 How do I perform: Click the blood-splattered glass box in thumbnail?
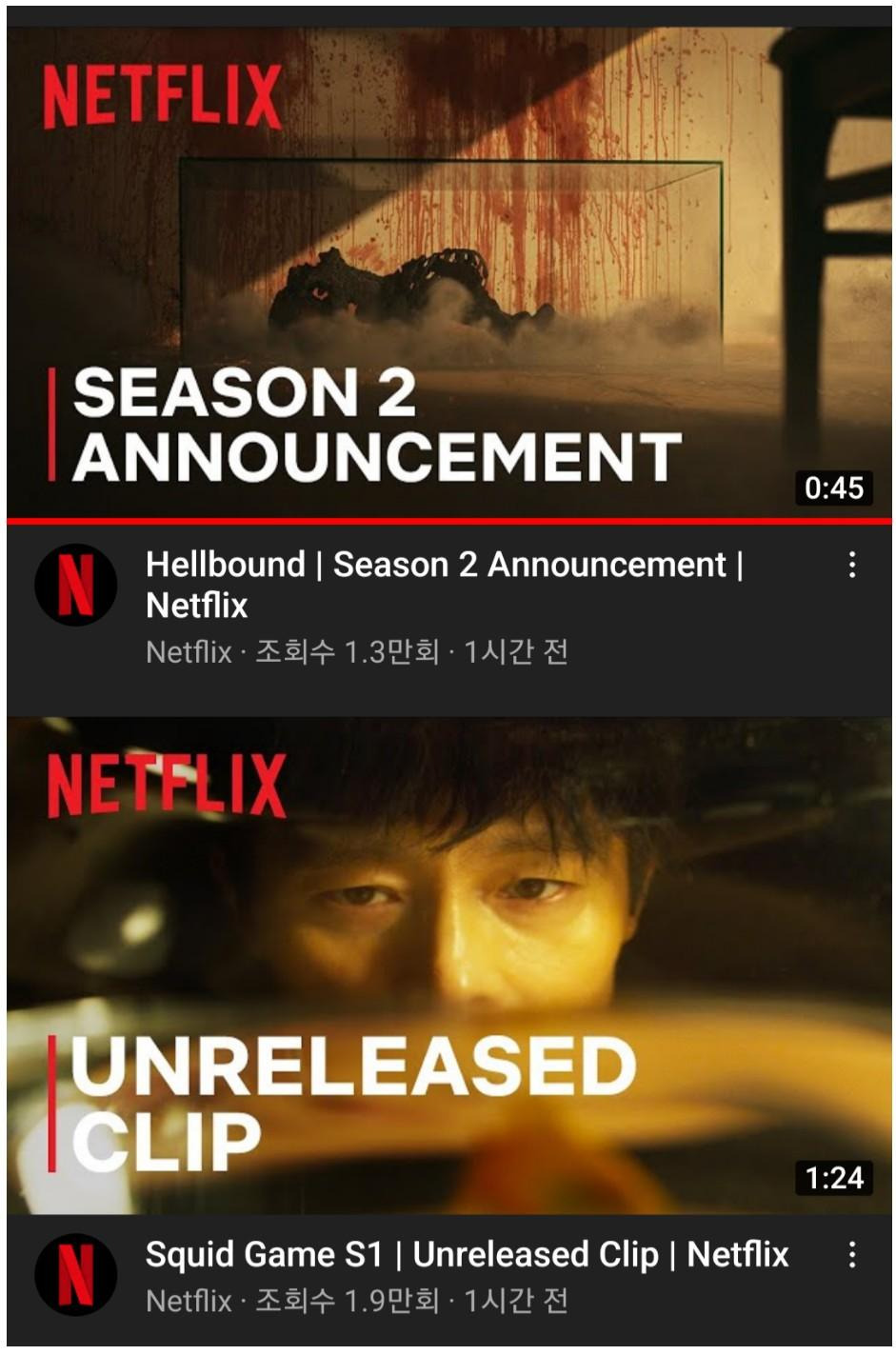click(450, 252)
